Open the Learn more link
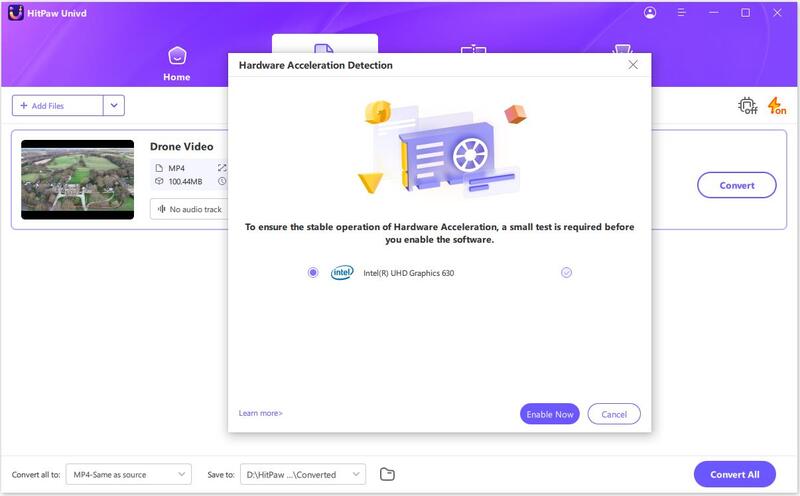Screen dimensions: 800x496 pos(260,413)
